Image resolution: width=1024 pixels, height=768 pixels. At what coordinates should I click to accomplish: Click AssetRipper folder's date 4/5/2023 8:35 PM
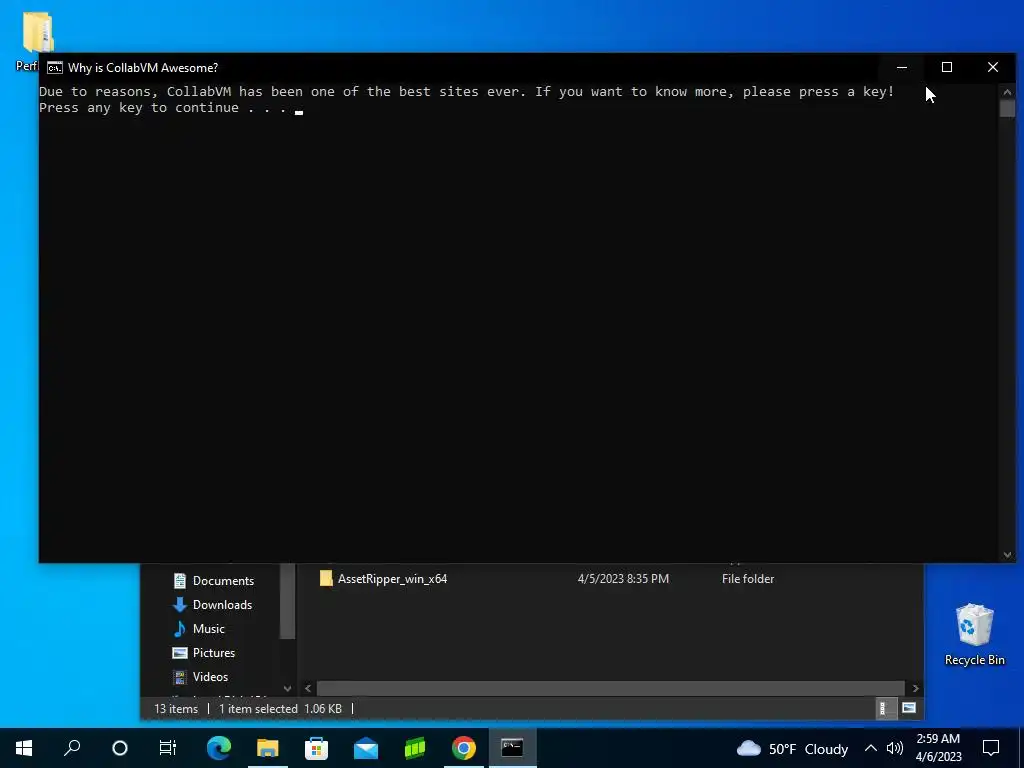(x=623, y=579)
